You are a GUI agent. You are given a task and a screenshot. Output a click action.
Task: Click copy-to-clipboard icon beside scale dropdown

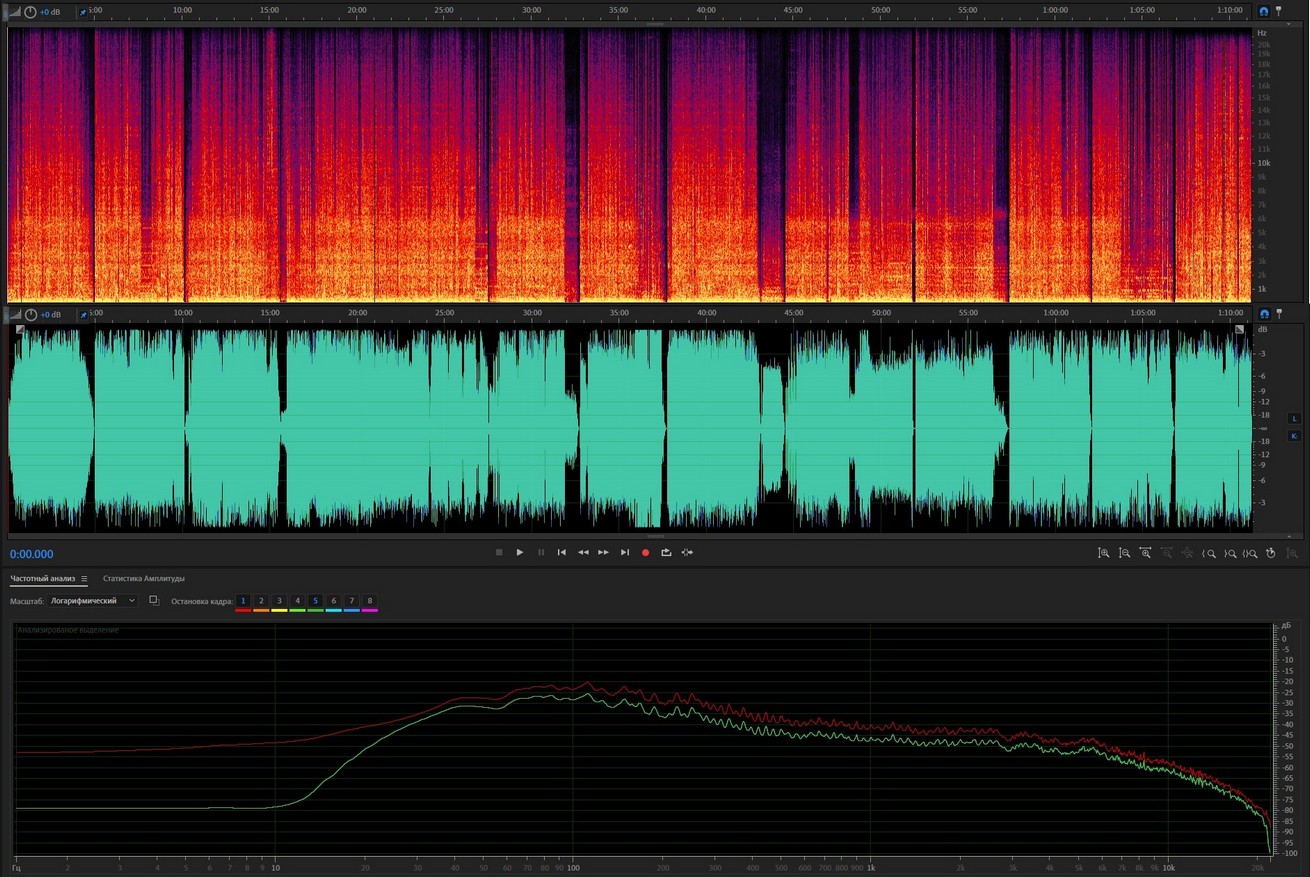click(154, 600)
